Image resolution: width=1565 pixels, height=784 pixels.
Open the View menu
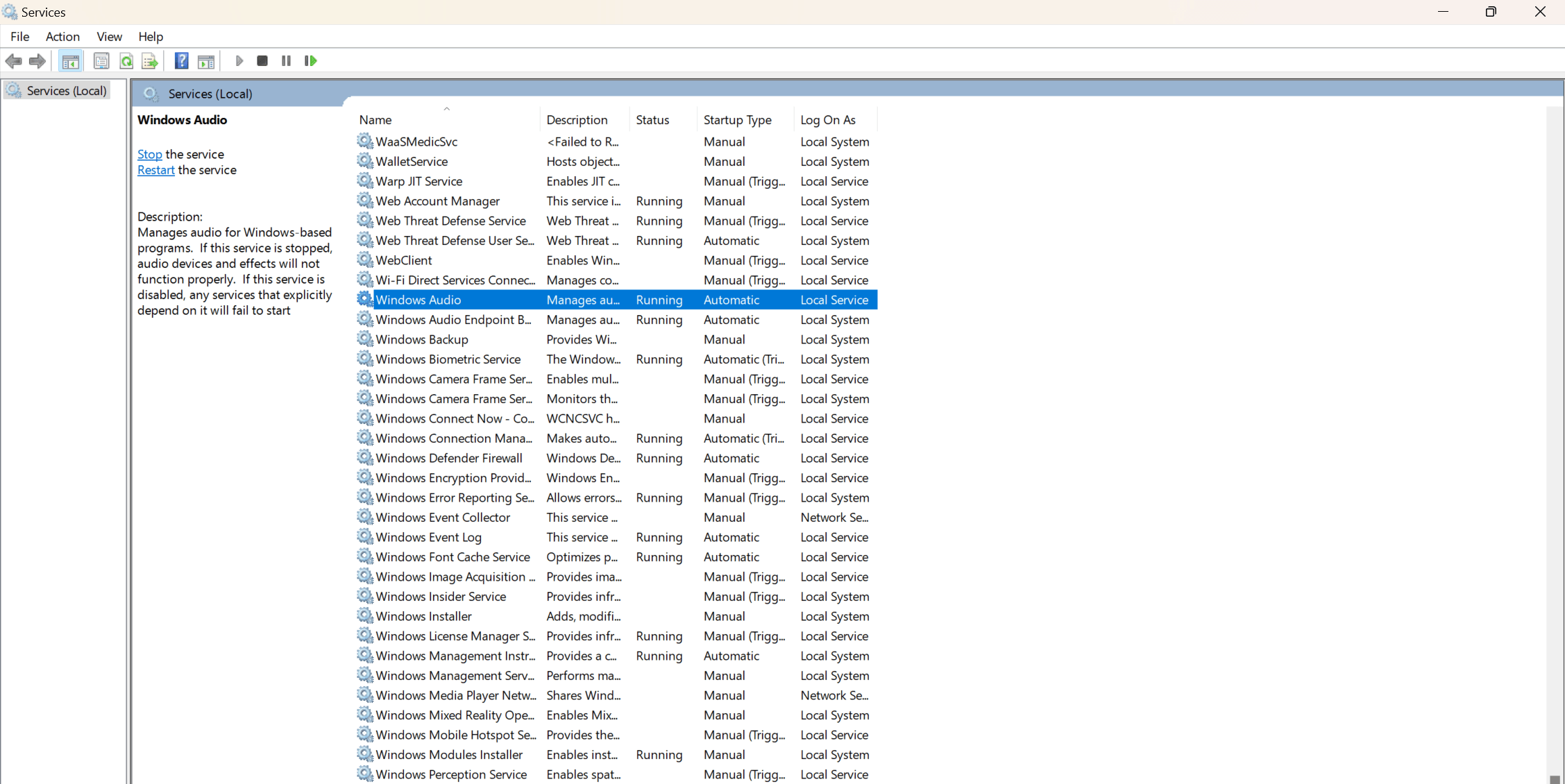[x=109, y=36]
